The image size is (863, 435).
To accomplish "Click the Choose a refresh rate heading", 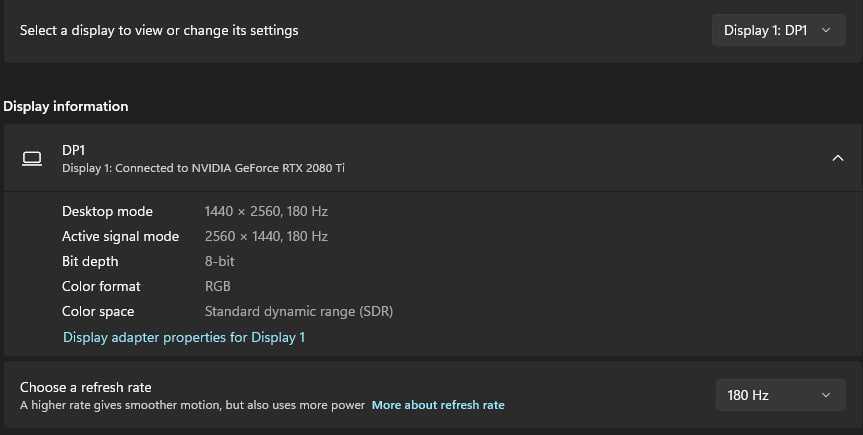I will 86,387.
